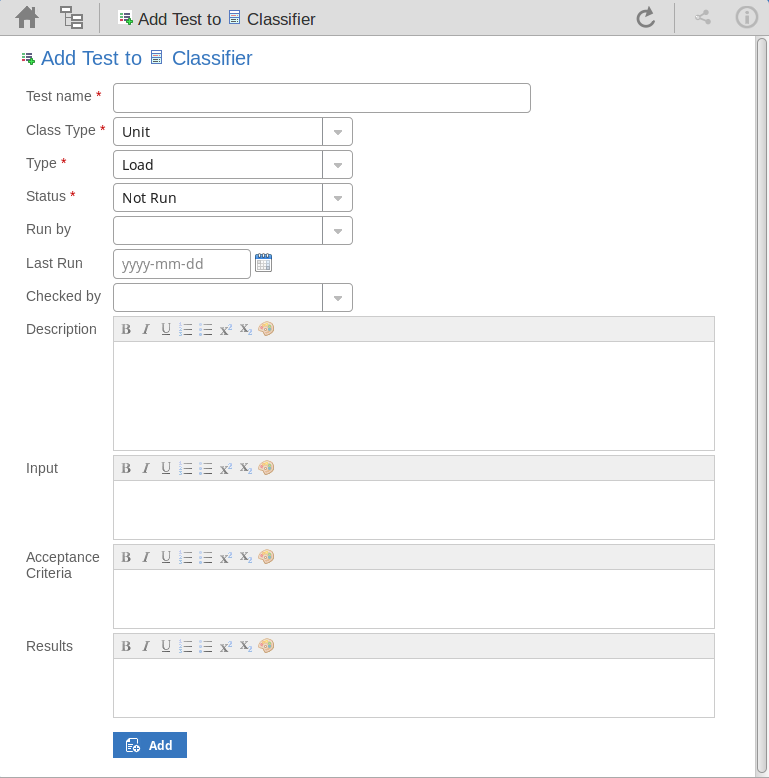
Task: Apply subscript in Results editor toolbar
Action: click(x=246, y=646)
